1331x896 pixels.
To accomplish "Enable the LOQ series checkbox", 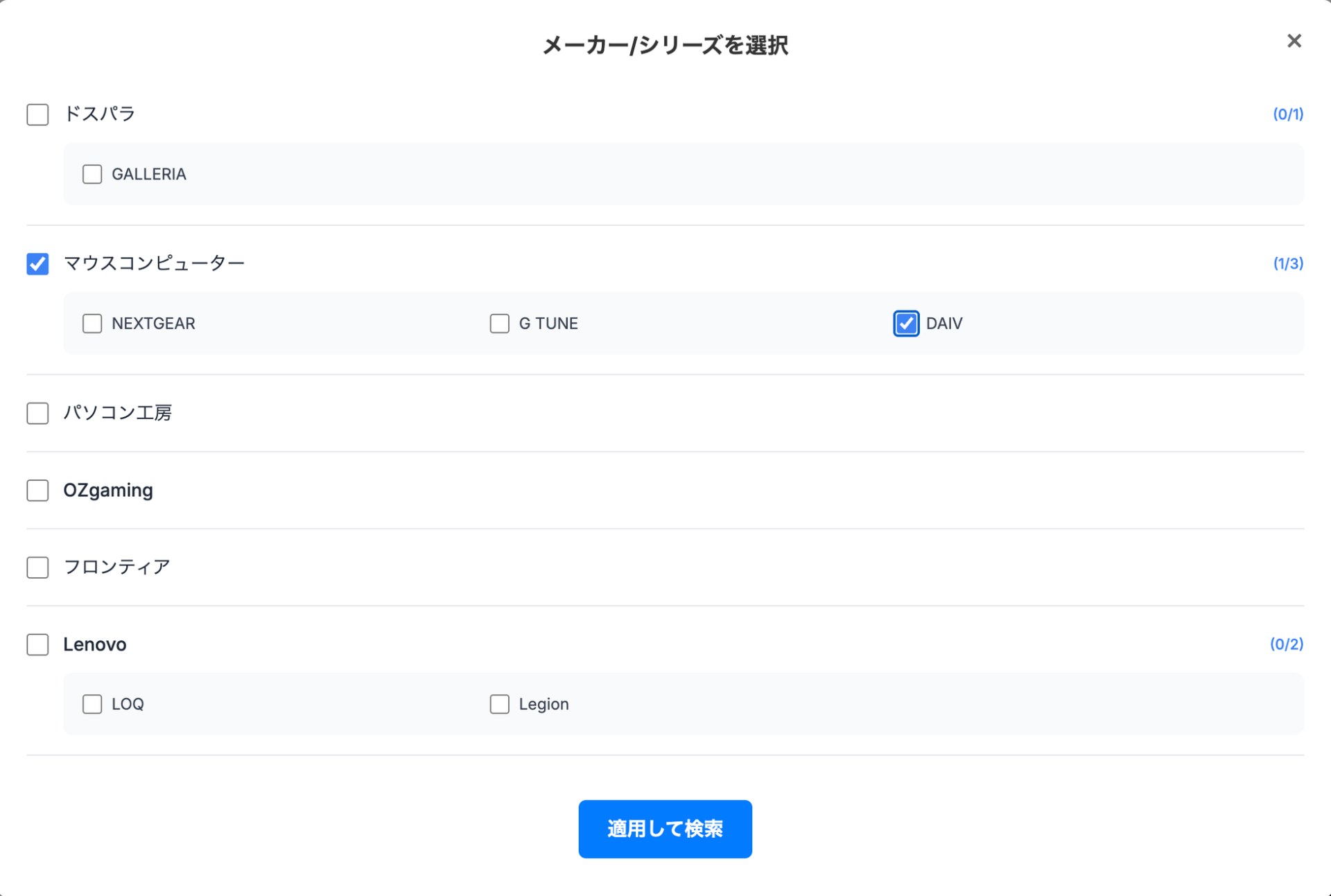I will click(92, 704).
